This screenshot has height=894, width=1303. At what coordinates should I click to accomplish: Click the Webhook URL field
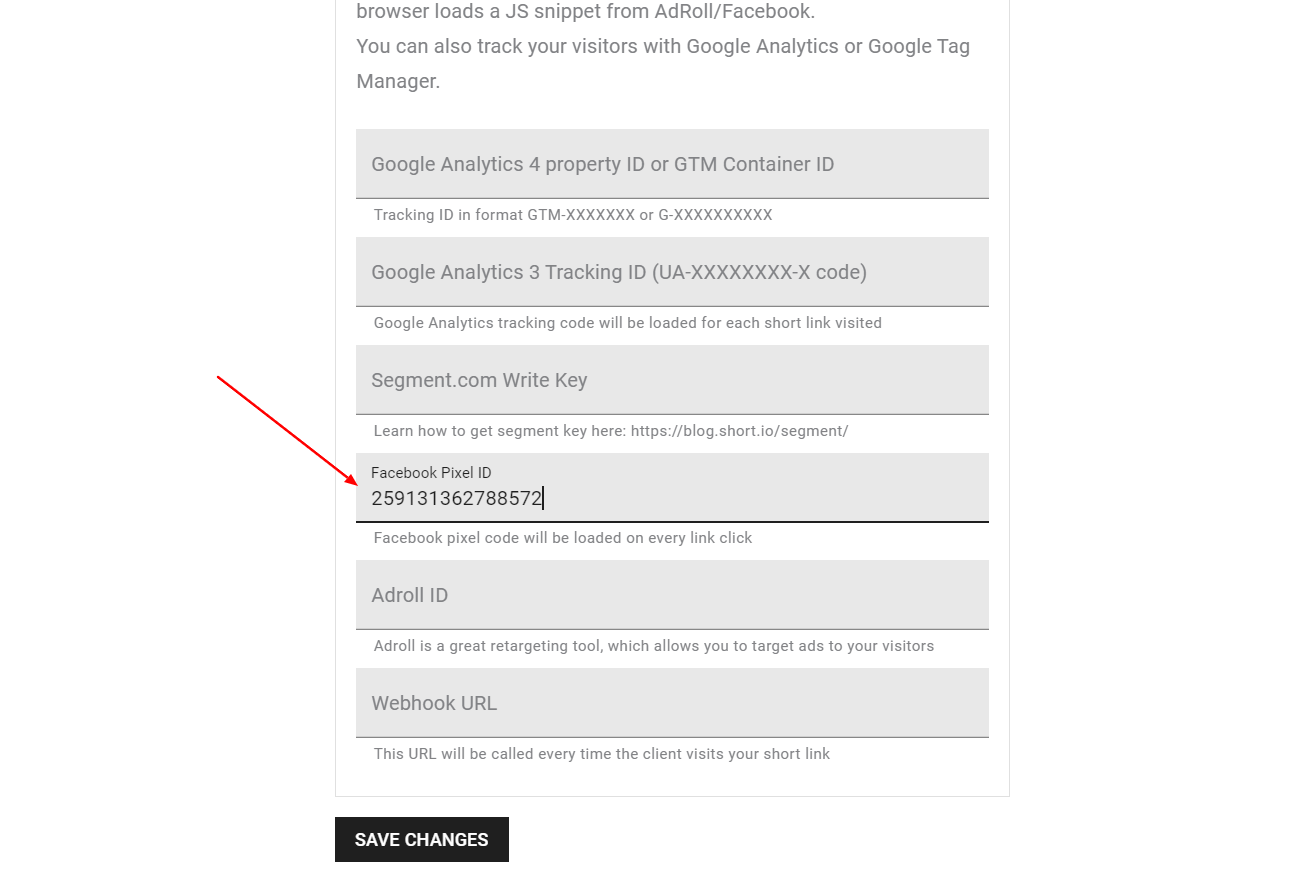672,703
